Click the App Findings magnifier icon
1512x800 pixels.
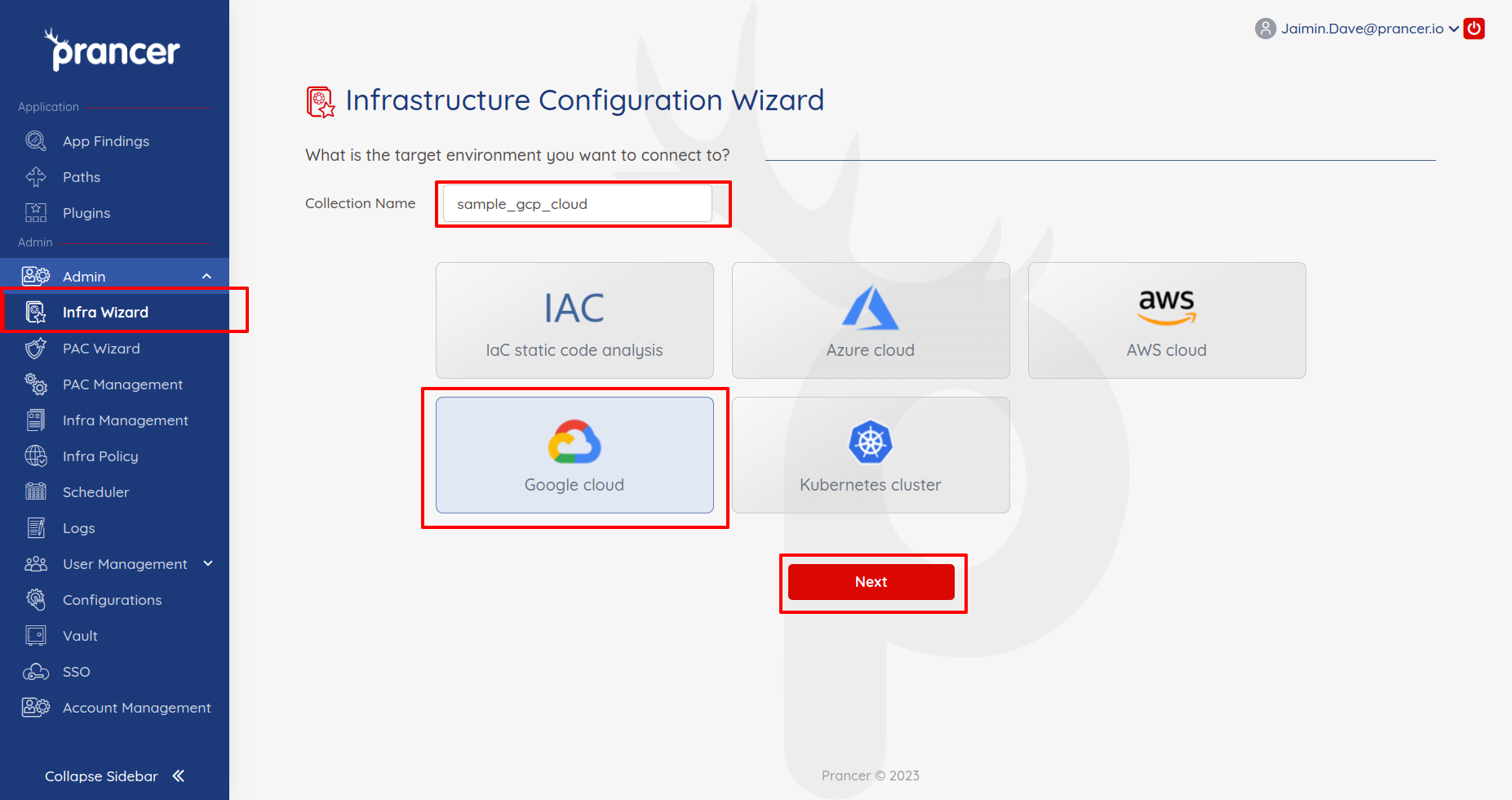[x=36, y=141]
